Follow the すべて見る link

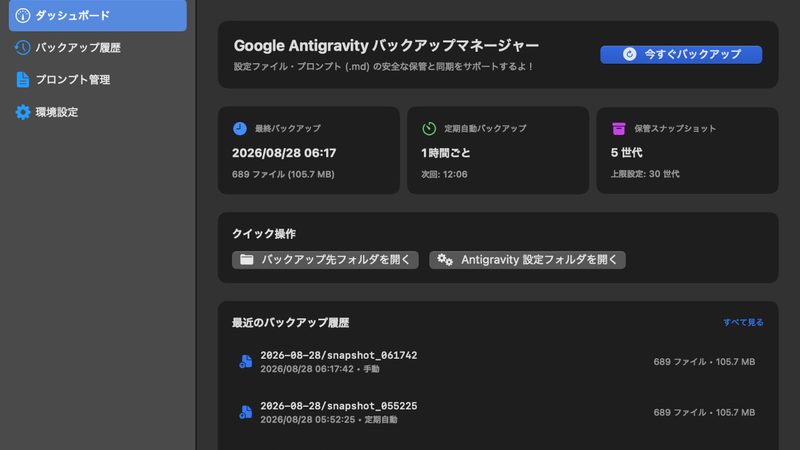pyautogui.click(x=743, y=322)
